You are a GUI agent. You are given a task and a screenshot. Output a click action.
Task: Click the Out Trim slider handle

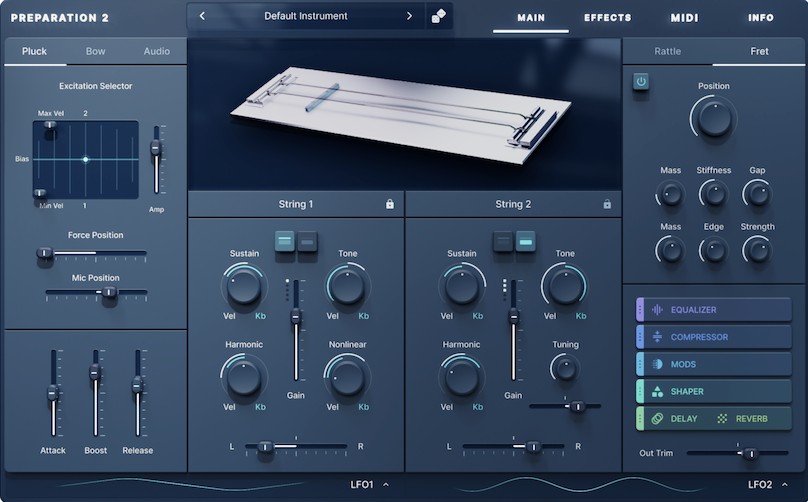pos(751,454)
